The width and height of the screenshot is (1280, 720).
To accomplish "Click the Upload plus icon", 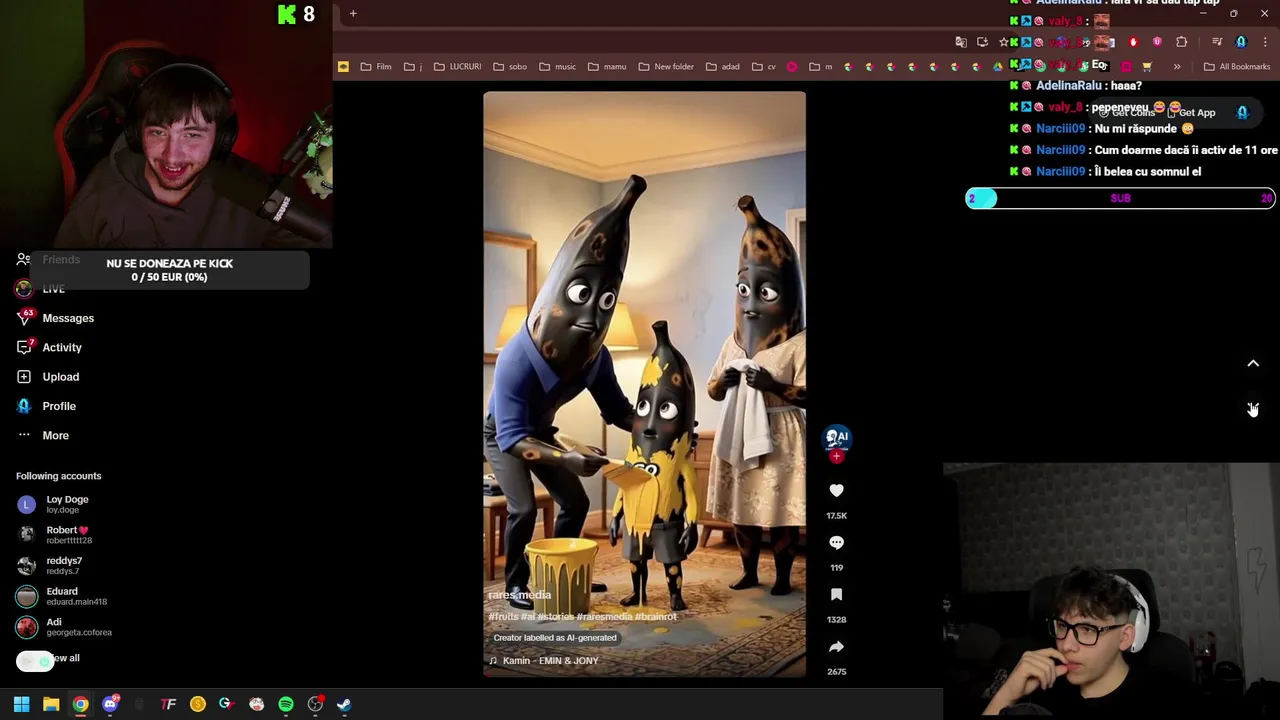I will point(24,377).
